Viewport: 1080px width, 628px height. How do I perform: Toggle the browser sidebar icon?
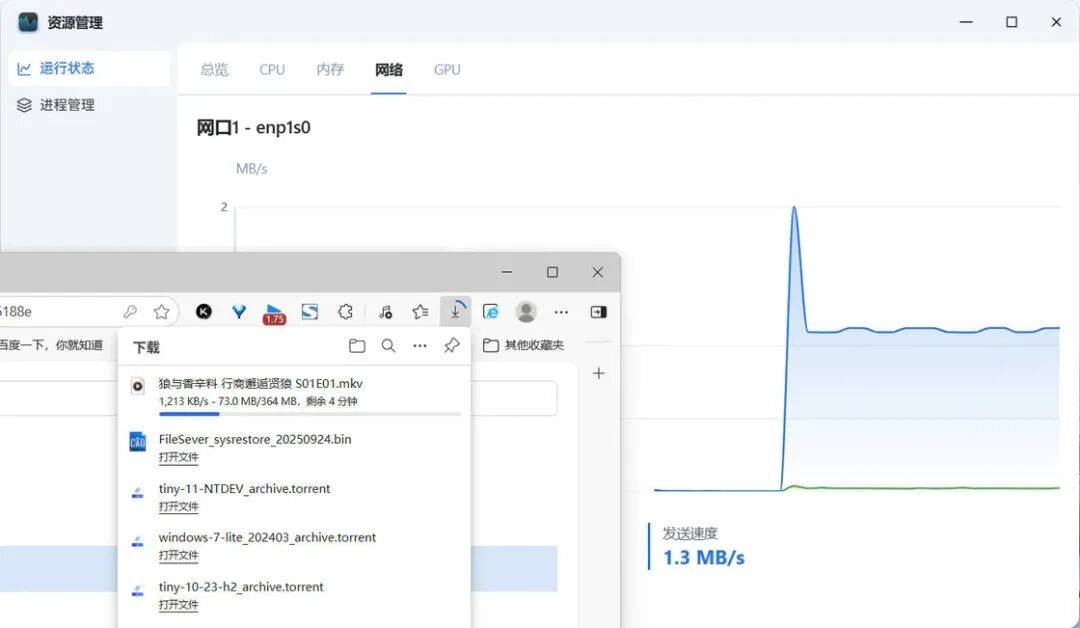[x=598, y=312]
